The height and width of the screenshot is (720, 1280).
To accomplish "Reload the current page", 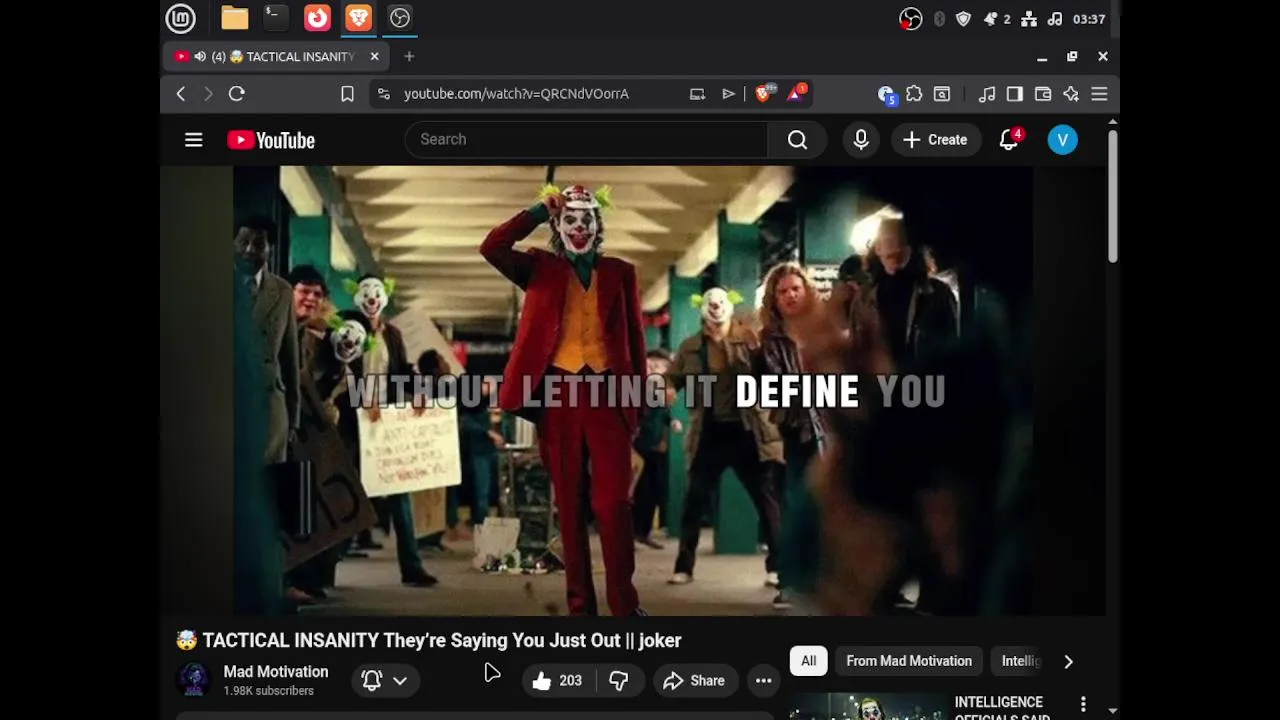I will point(237,94).
